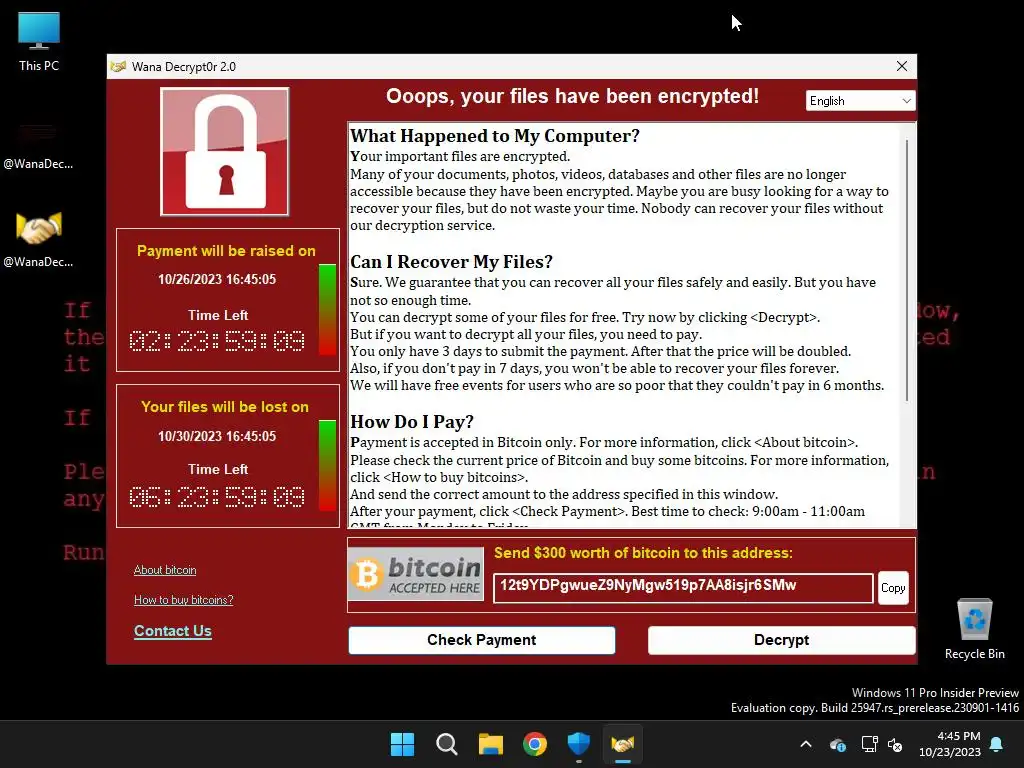Click the muted volume tray icon
The width and height of the screenshot is (1024, 768).
tap(895, 744)
